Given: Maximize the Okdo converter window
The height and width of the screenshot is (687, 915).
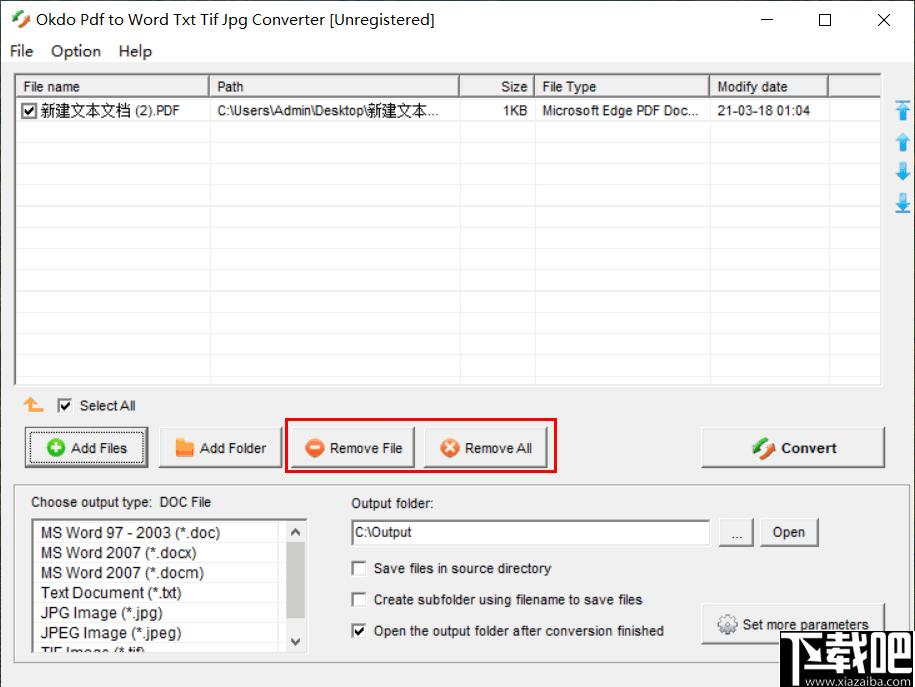Looking at the screenshot, I should point(825,20).
